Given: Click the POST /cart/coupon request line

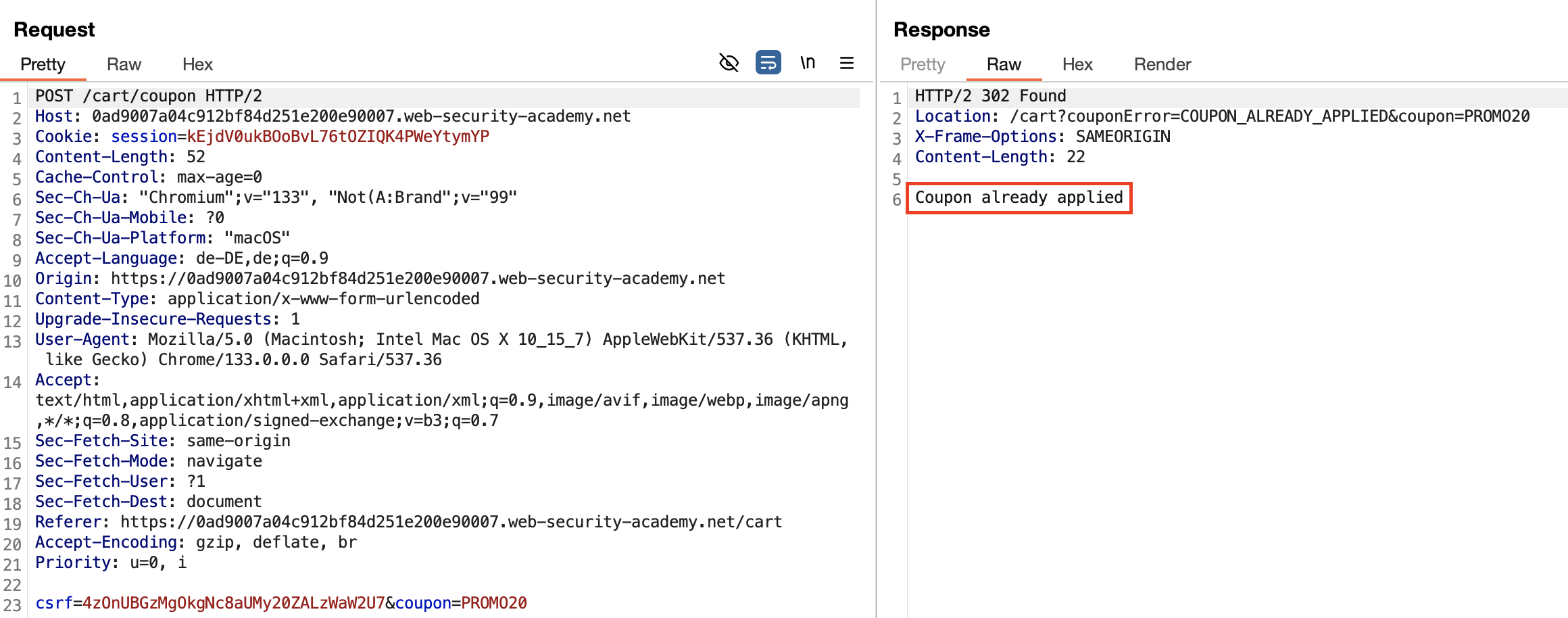Looking at the screenshot, I should (x=149, y=96).
